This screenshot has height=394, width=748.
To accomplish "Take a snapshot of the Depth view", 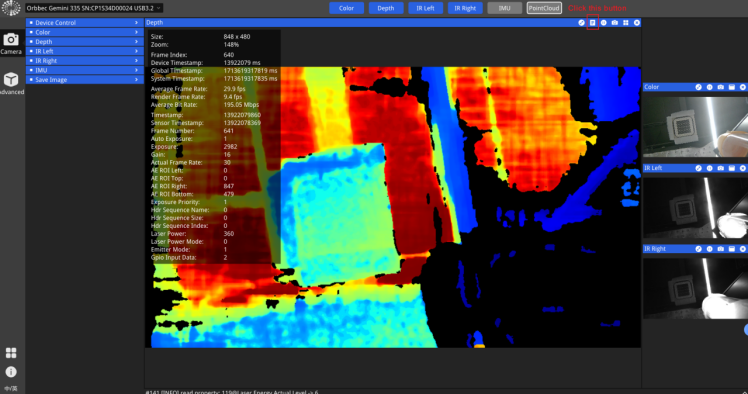I will (x=614, y=22).
